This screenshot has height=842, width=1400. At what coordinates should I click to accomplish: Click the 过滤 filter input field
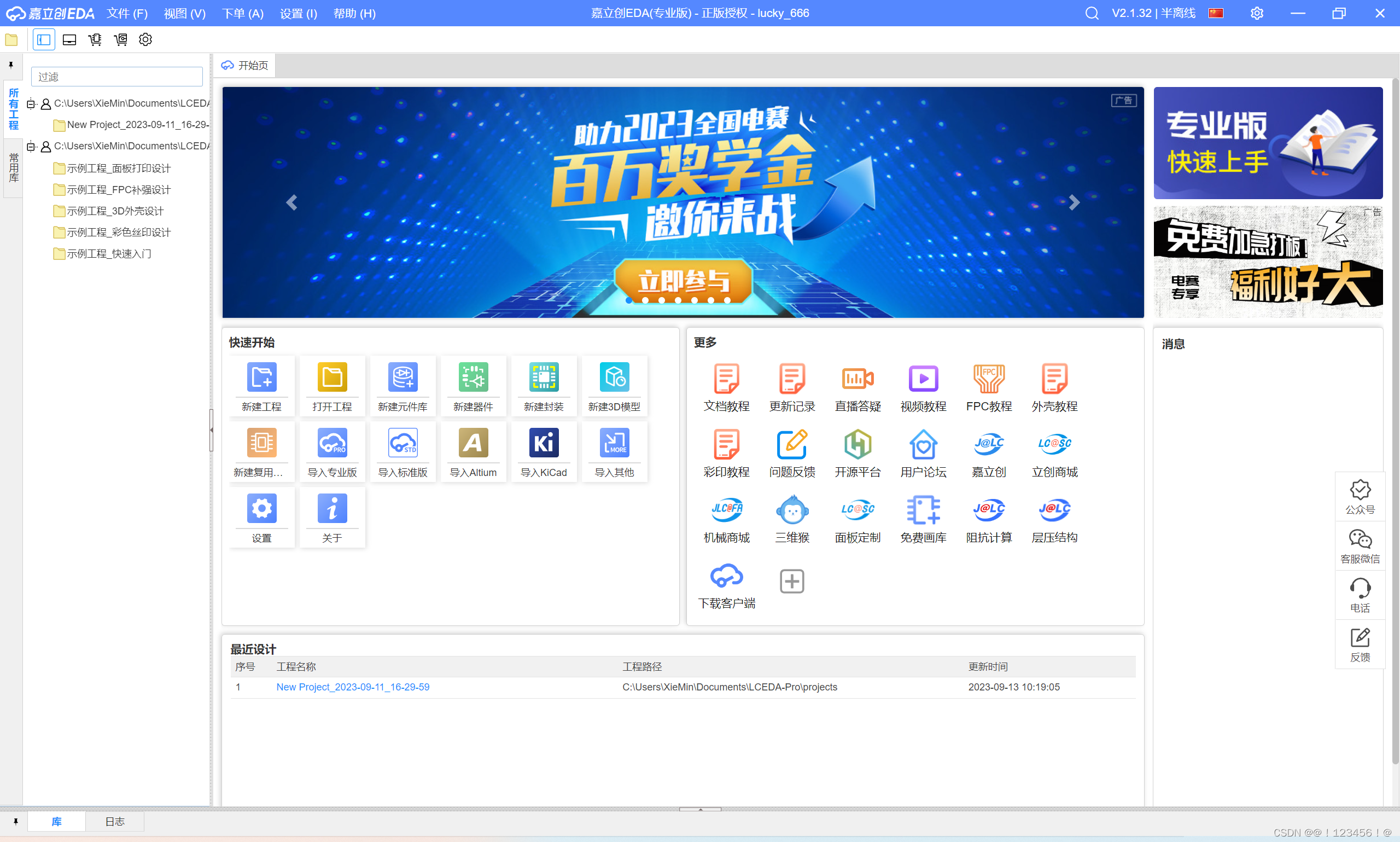(117, 77)
